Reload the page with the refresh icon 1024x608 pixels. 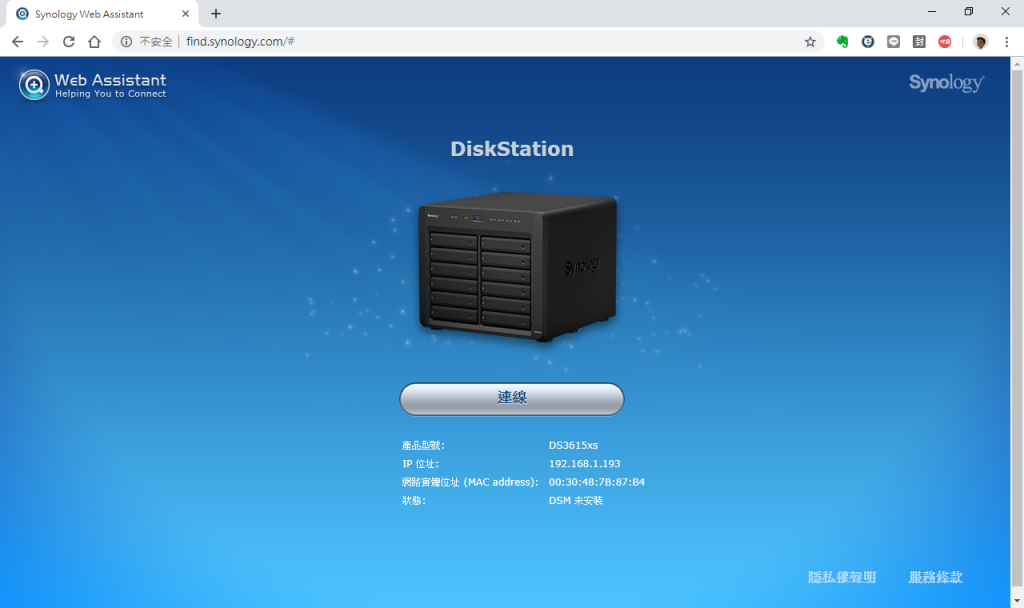point(69,42)
